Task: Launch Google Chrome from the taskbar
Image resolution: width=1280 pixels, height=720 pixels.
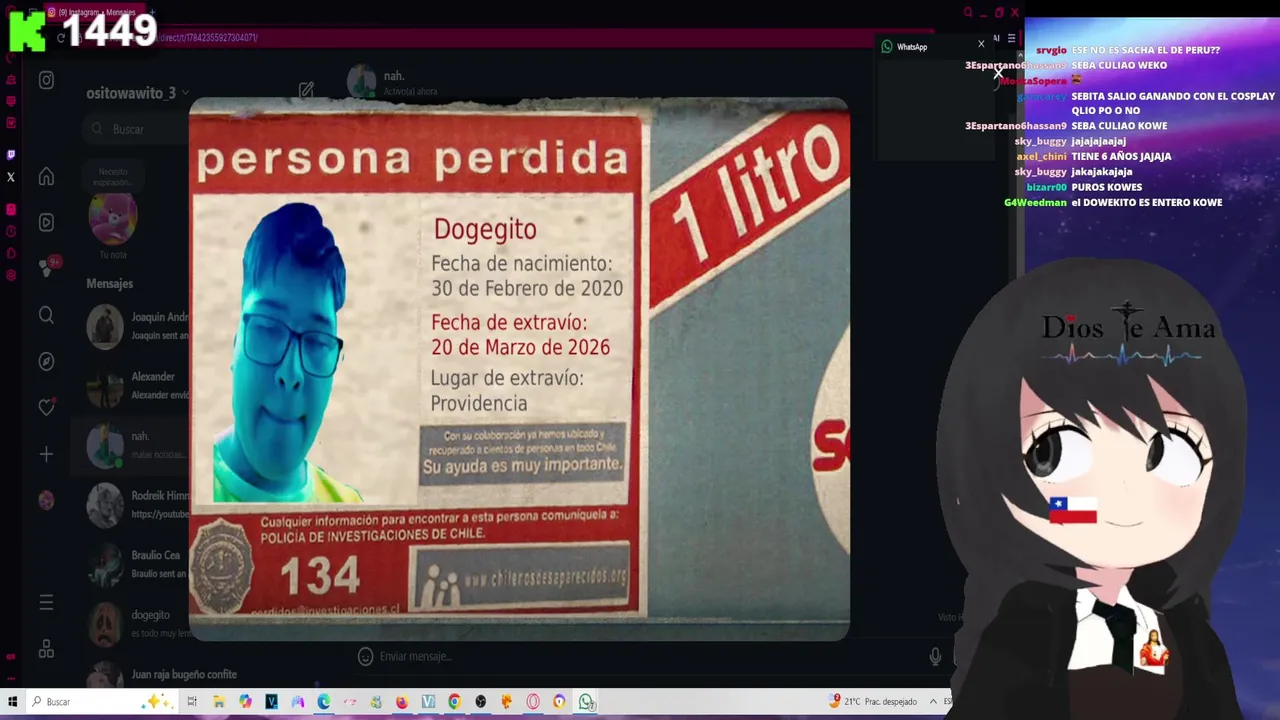Action: (x=454, y=702)
